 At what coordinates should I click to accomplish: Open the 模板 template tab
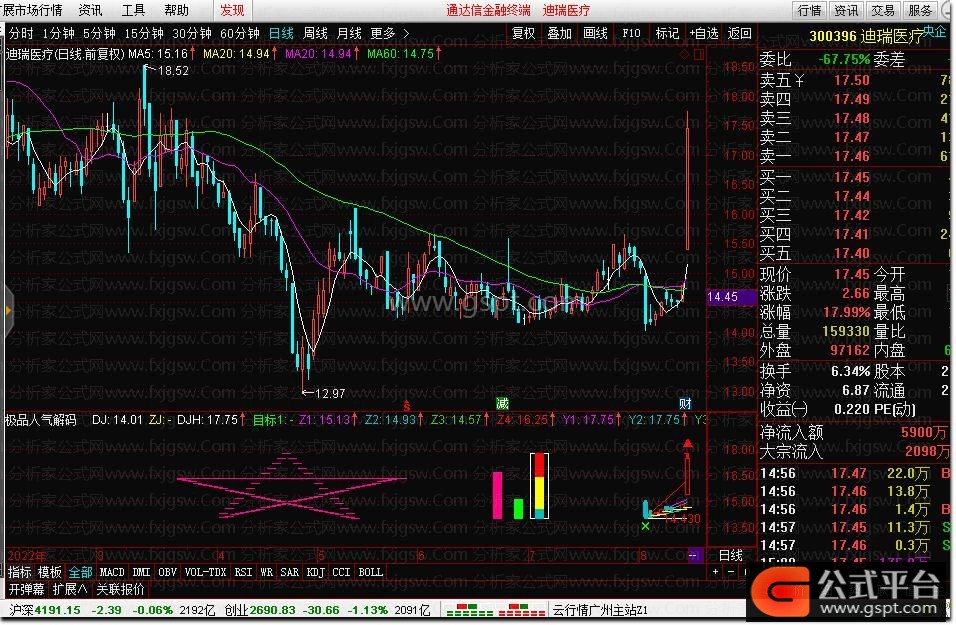coord(49,572)
